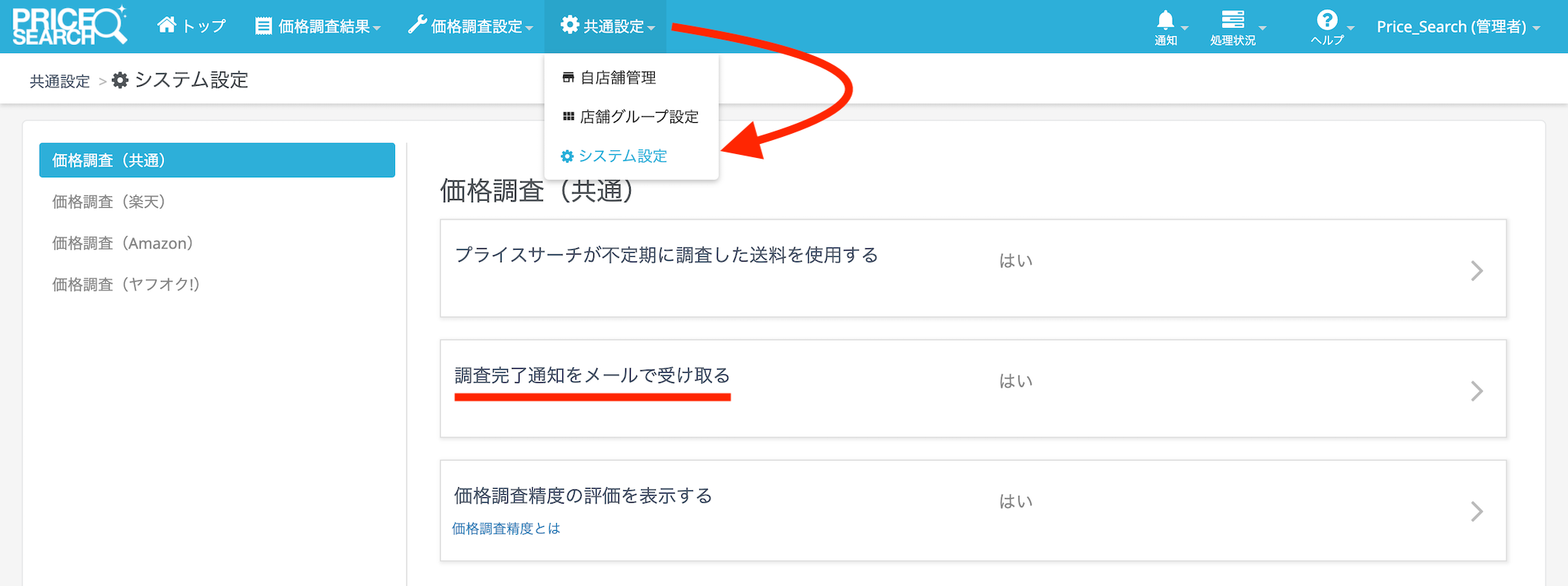Expand the プライスサーチが不定期に調査した送料 row chevron

click(x=1476, y=271)
